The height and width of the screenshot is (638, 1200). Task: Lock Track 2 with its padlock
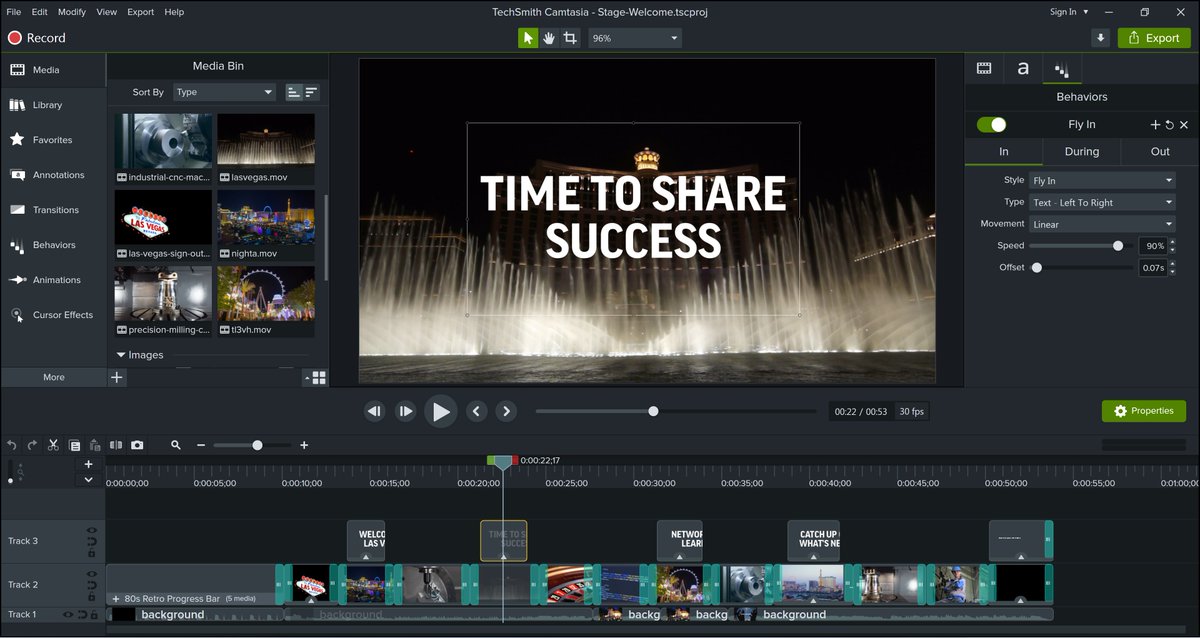[91, 596]
